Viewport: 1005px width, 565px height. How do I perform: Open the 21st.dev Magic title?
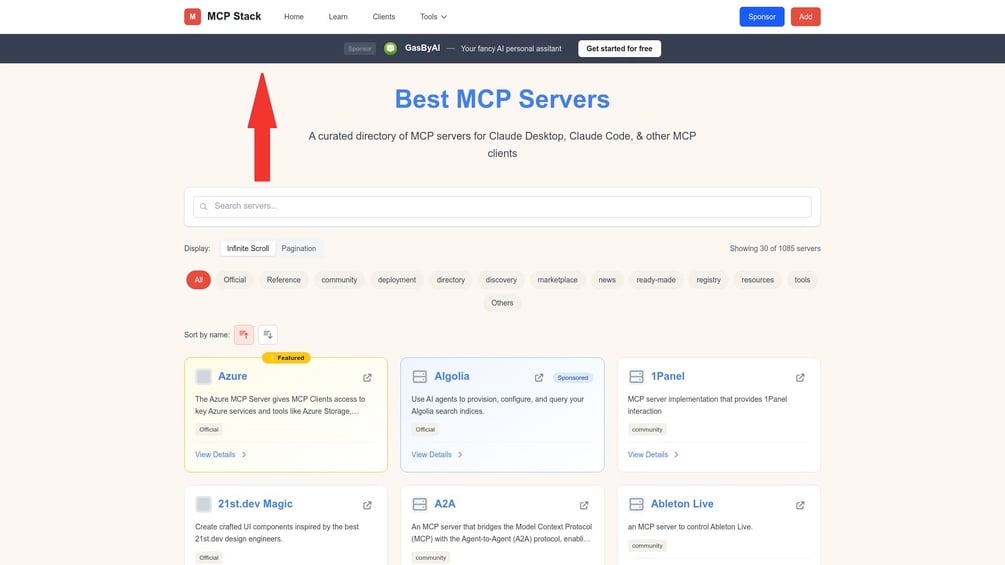[x=255, y=504]
